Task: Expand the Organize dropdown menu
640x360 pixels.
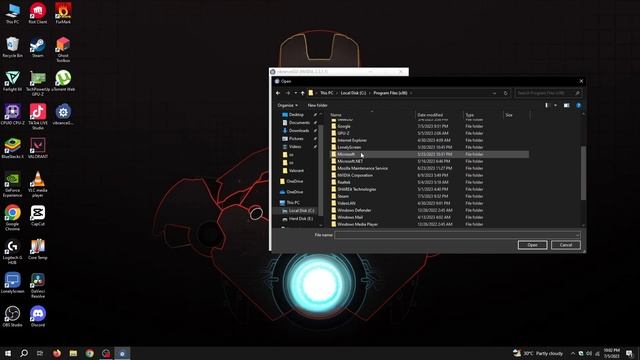Action: [287, 105]
